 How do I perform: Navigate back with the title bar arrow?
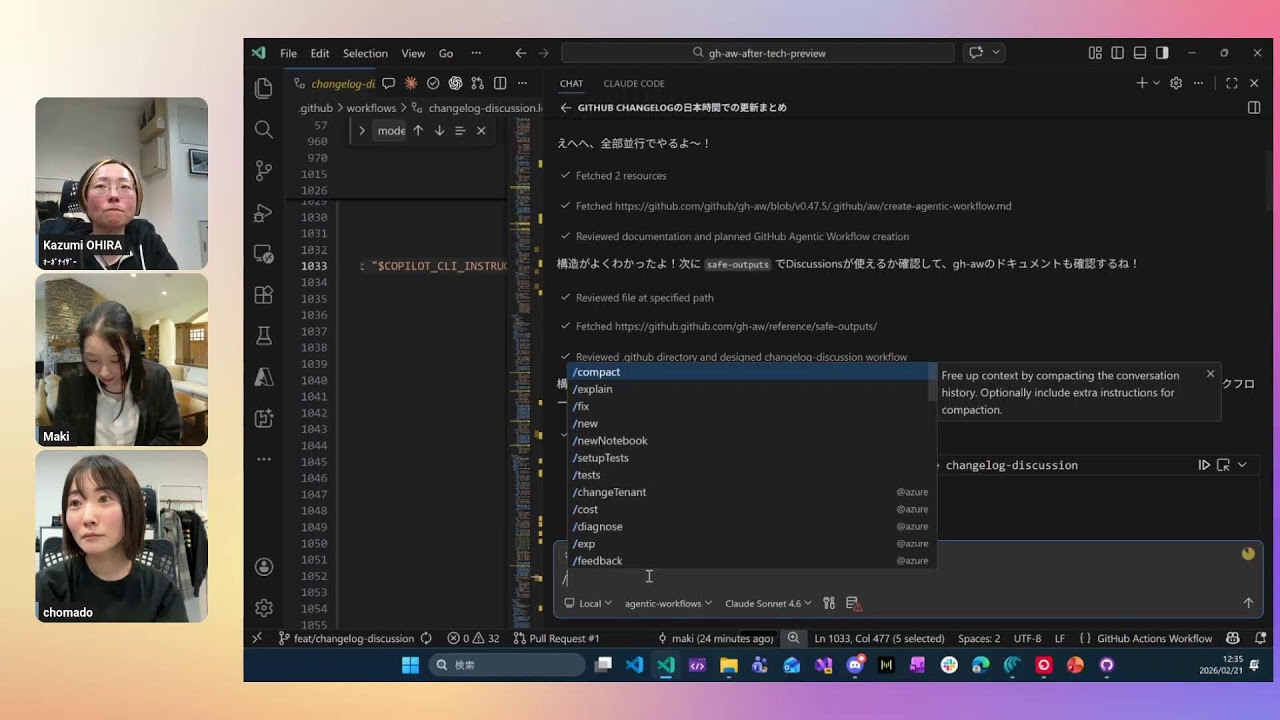click(521, 53)
